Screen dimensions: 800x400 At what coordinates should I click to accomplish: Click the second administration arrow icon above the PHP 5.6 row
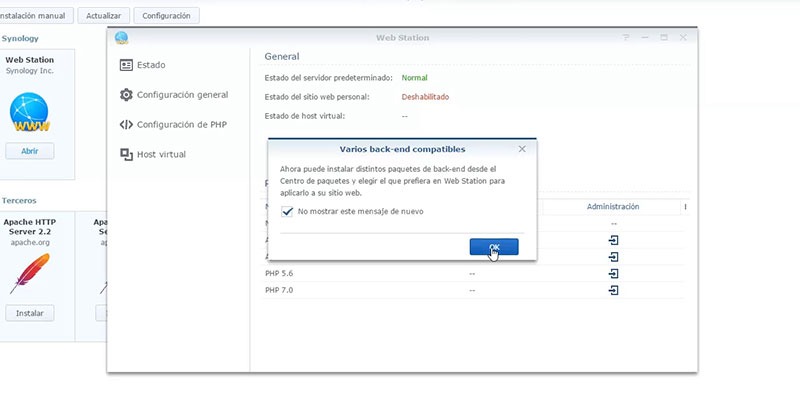[613, 257]
